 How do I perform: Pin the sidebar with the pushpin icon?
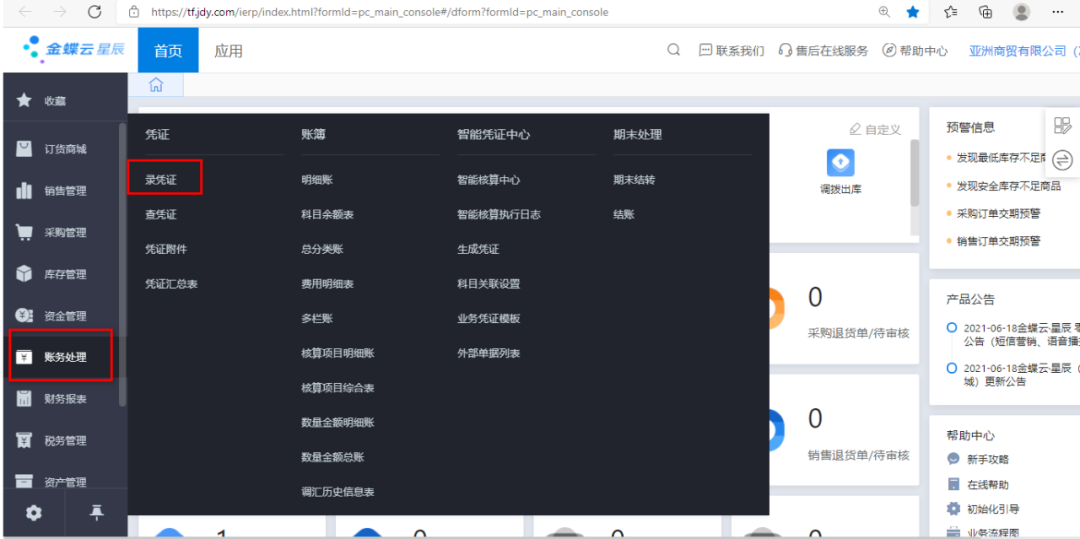(96, 513)
